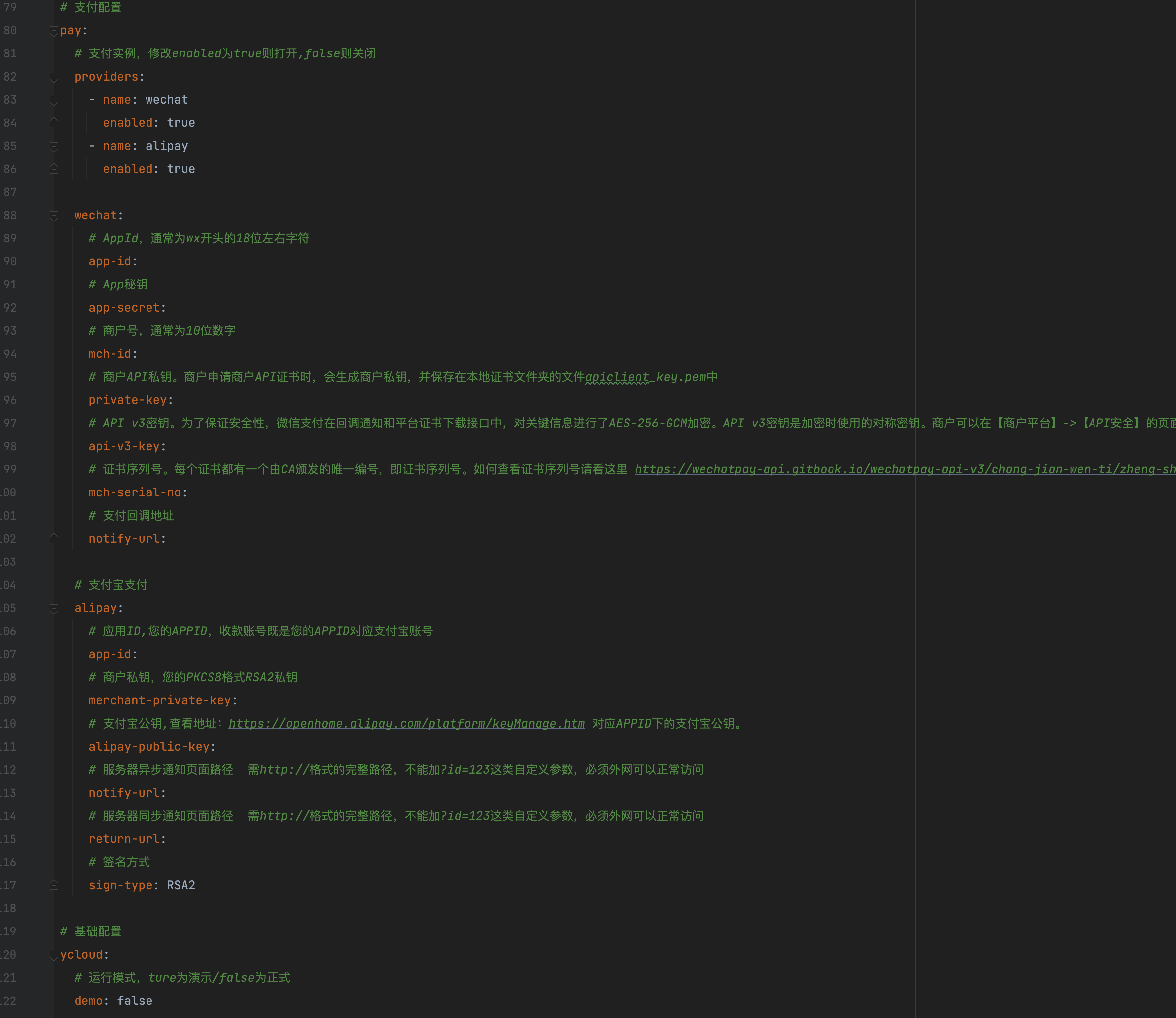Viewport: 1176px width, 1018px height.
Task: Place cursor on 'name: alipay' value
Action: (166, 146)
